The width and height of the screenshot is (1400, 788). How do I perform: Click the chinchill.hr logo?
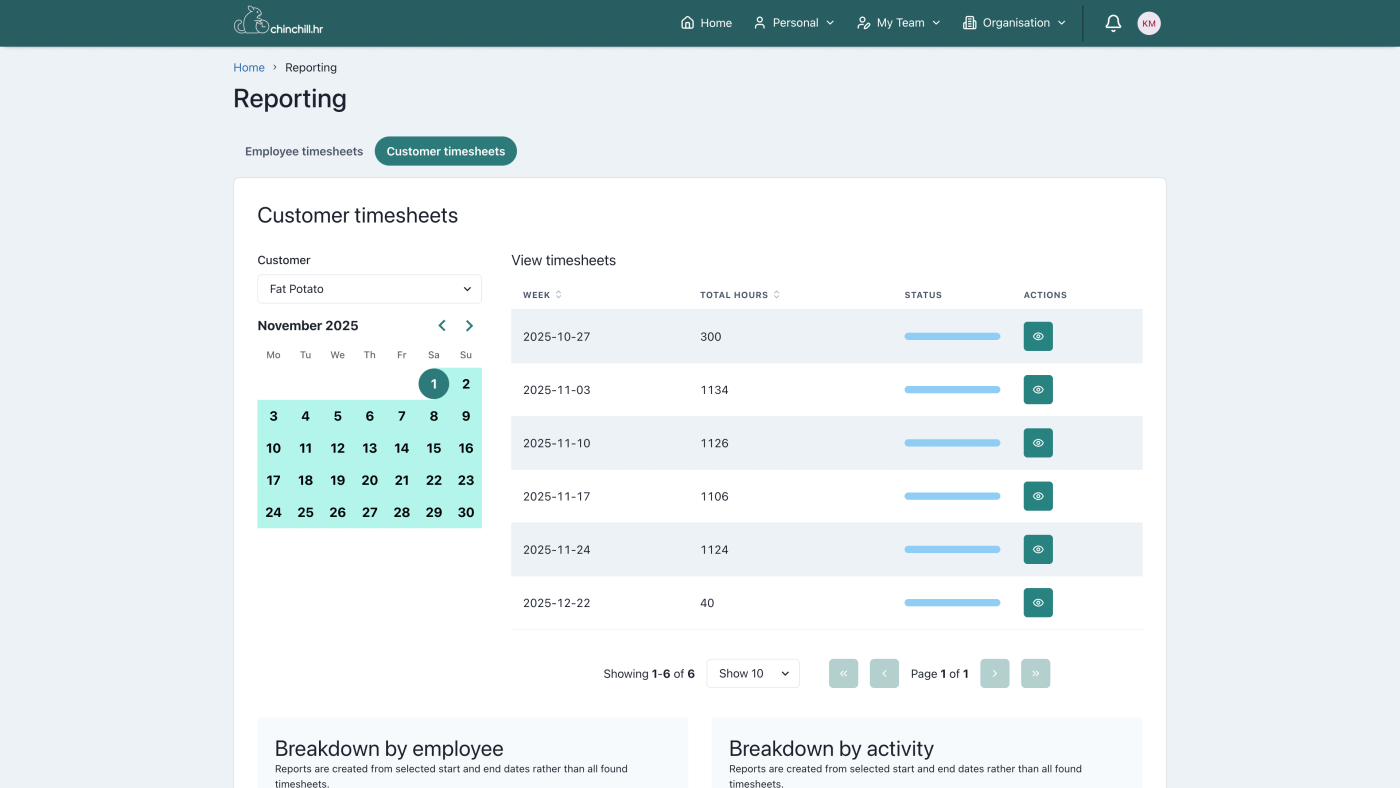click(278, 22)
